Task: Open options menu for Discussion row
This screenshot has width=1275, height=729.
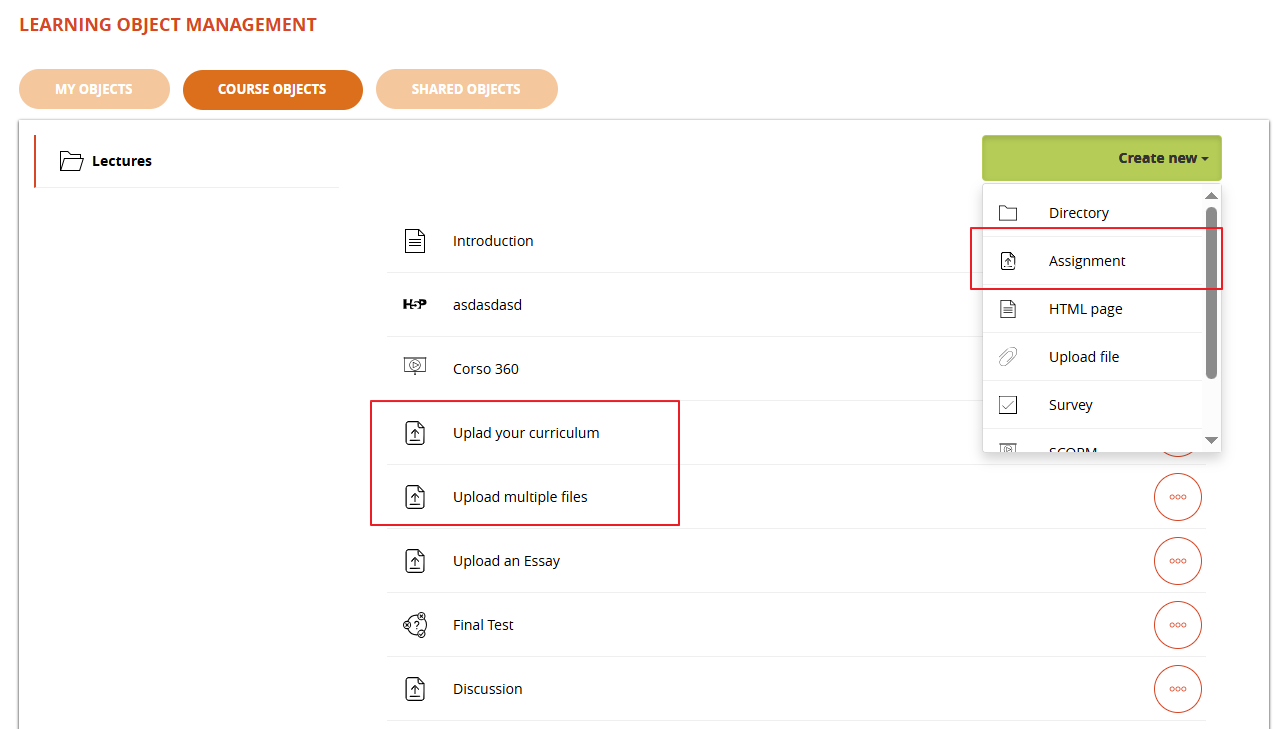Action: [1177, 689]
